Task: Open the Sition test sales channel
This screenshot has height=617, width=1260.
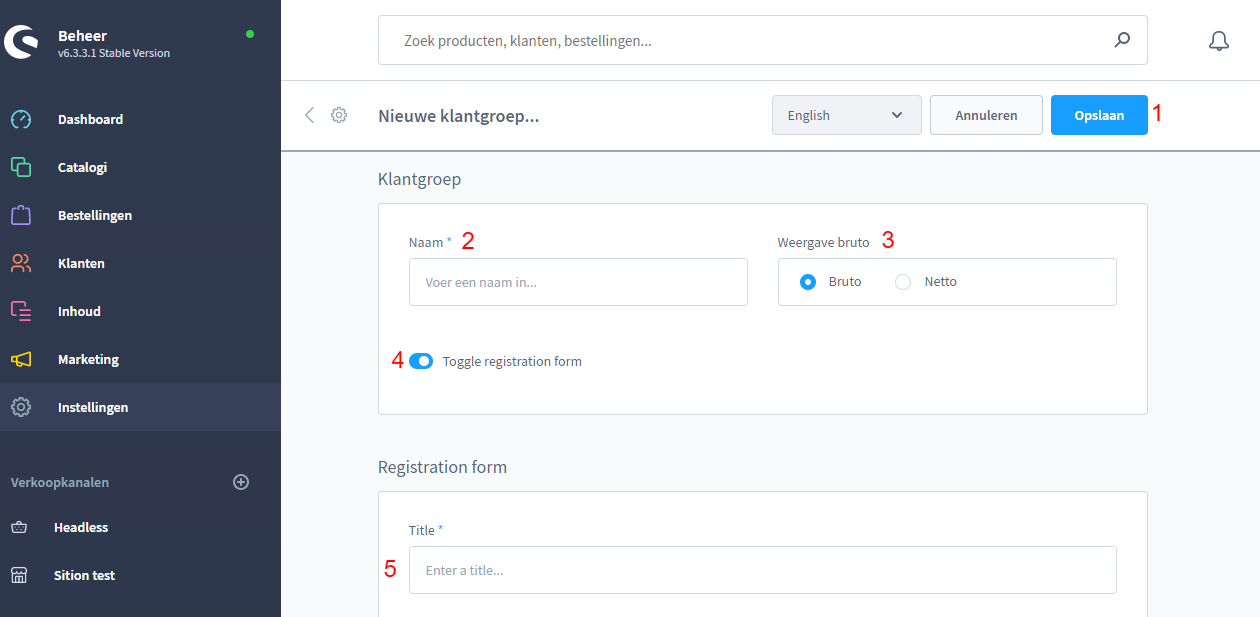Action: tap(84, 575)
